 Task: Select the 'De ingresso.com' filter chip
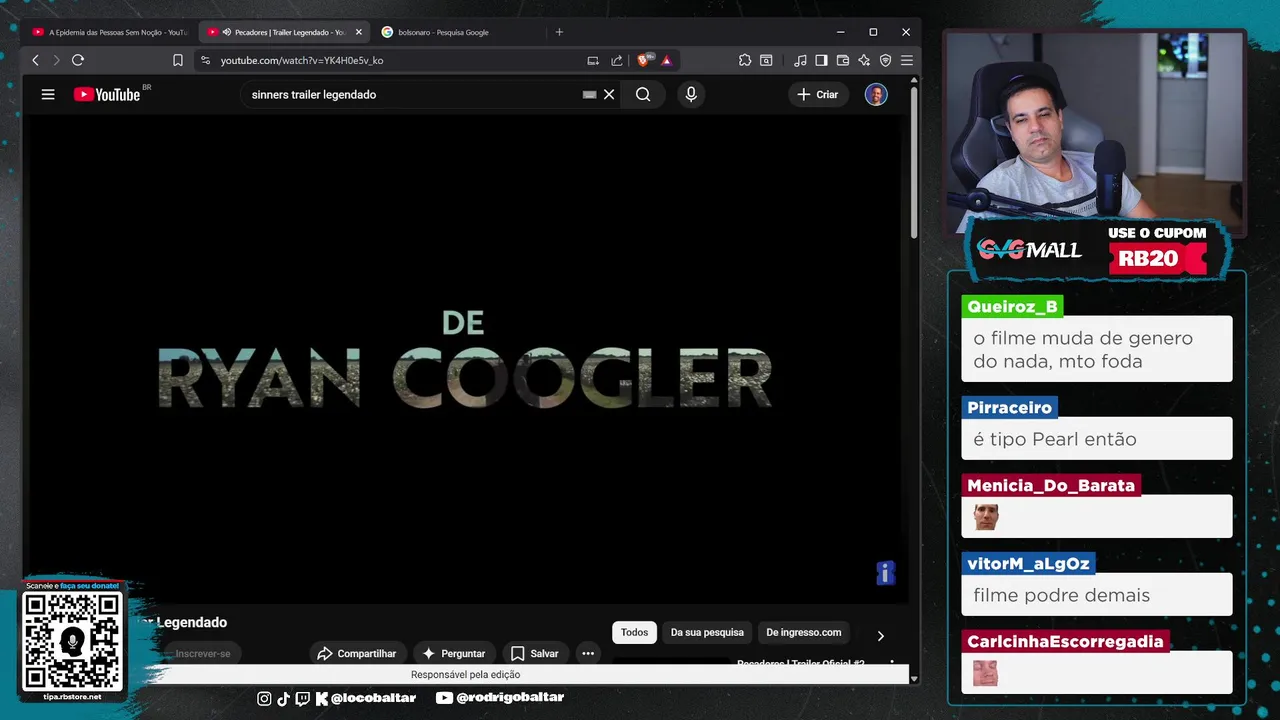[x=804, y=632]
